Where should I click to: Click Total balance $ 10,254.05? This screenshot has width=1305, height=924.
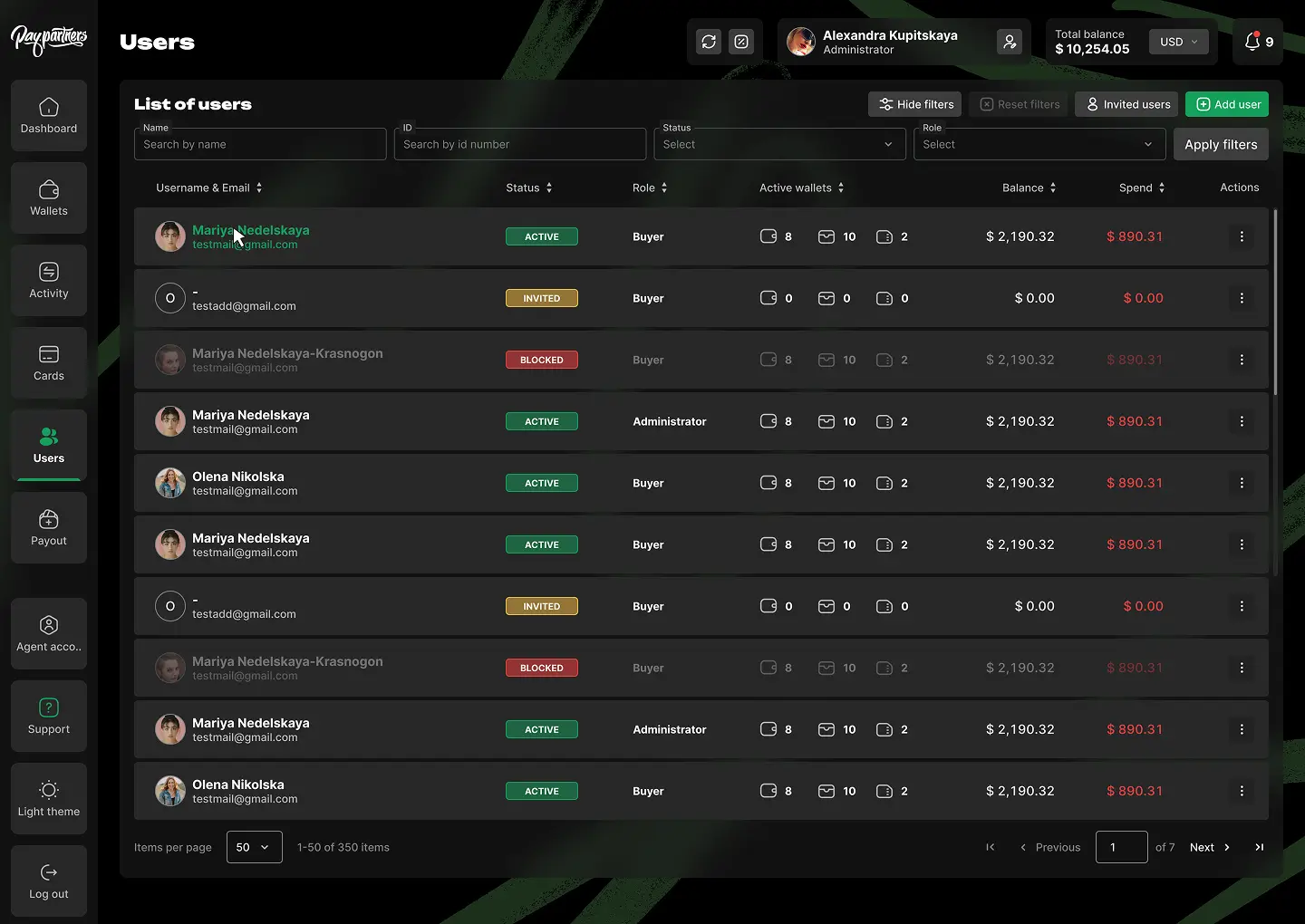point(1092,42)
